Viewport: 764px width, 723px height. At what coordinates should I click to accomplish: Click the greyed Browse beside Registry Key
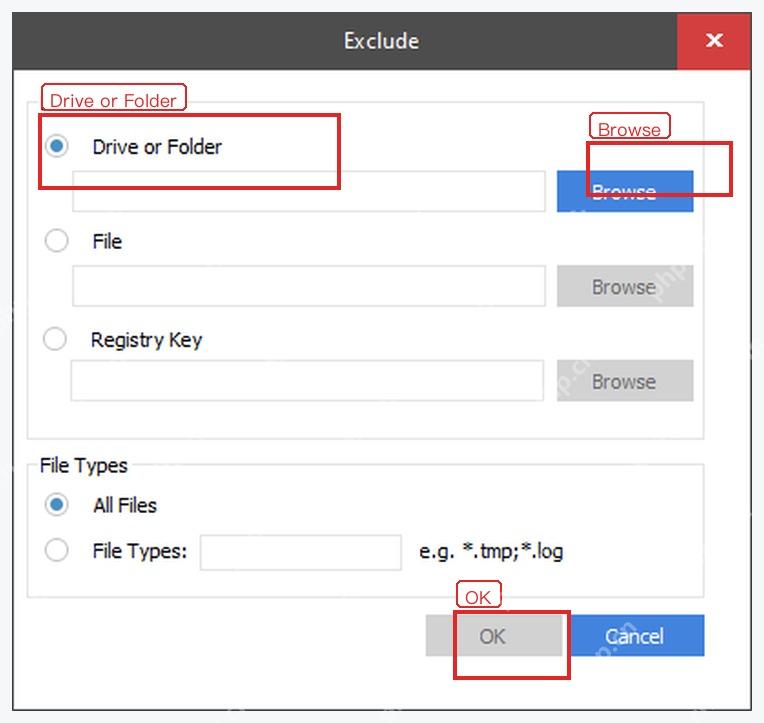[625, 381]
